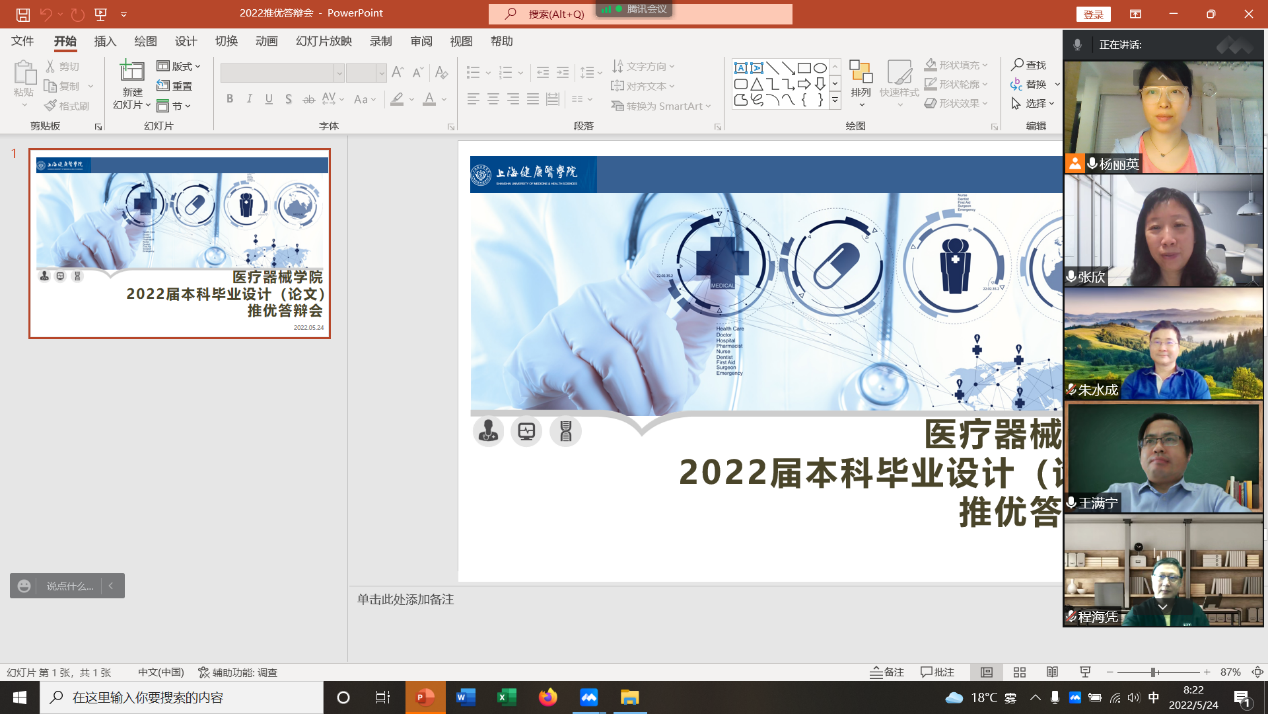The image size is (1268, 714).
Task: Open Tencent Meeting from the taskbar
Action: pos(589,697)
